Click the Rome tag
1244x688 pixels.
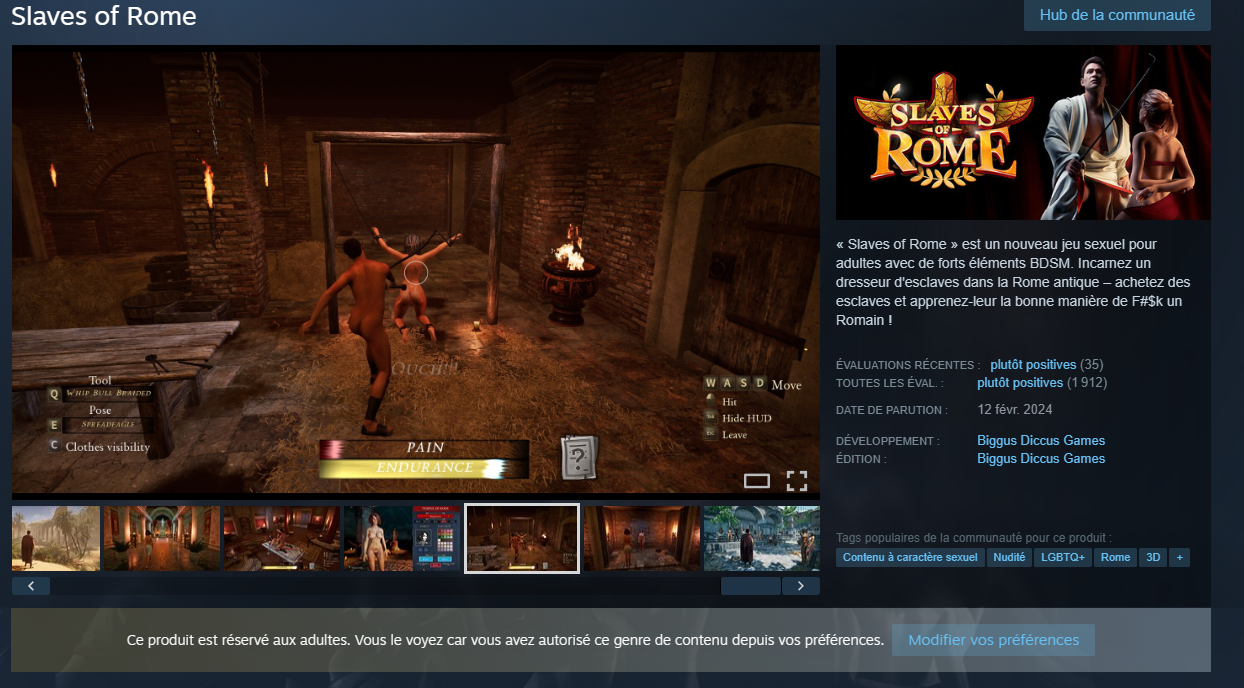pos(1116,557)
